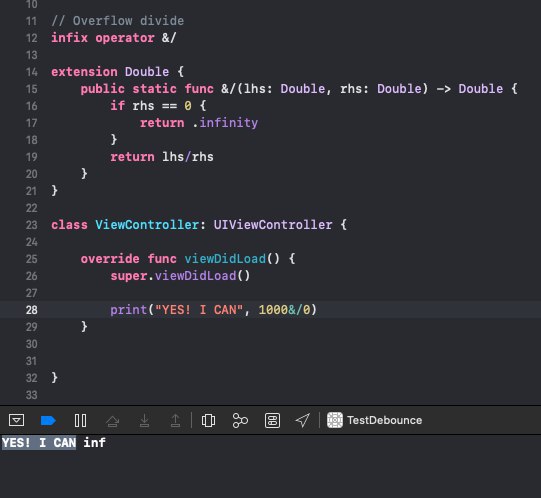Click the TestDebounce app icon
The image size is (541, 498).
click(x=335, y=420)
